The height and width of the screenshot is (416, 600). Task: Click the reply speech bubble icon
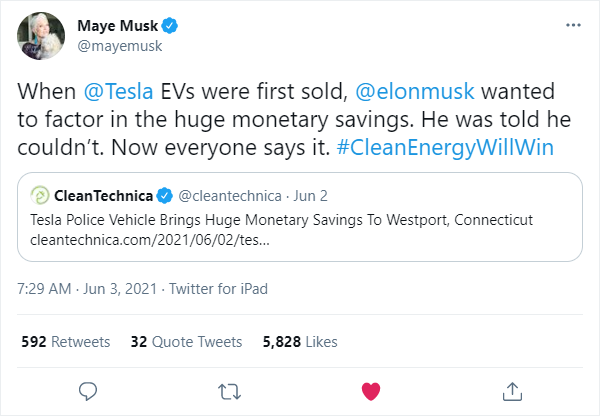pos(88,392)
